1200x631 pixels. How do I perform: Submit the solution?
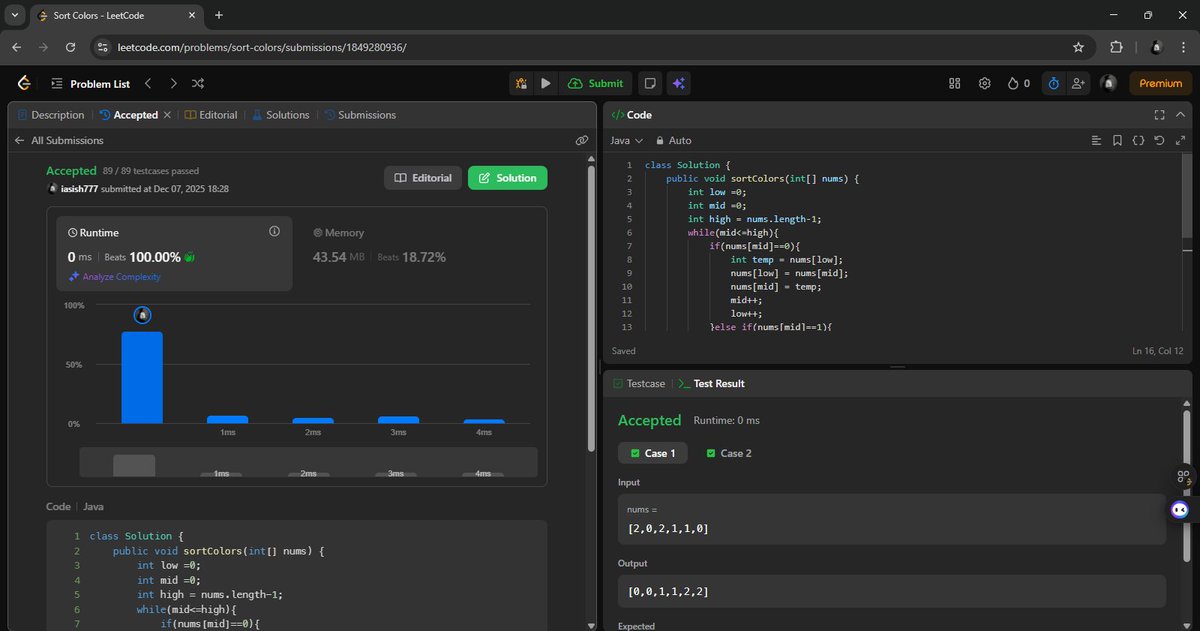tap(595, 83)
